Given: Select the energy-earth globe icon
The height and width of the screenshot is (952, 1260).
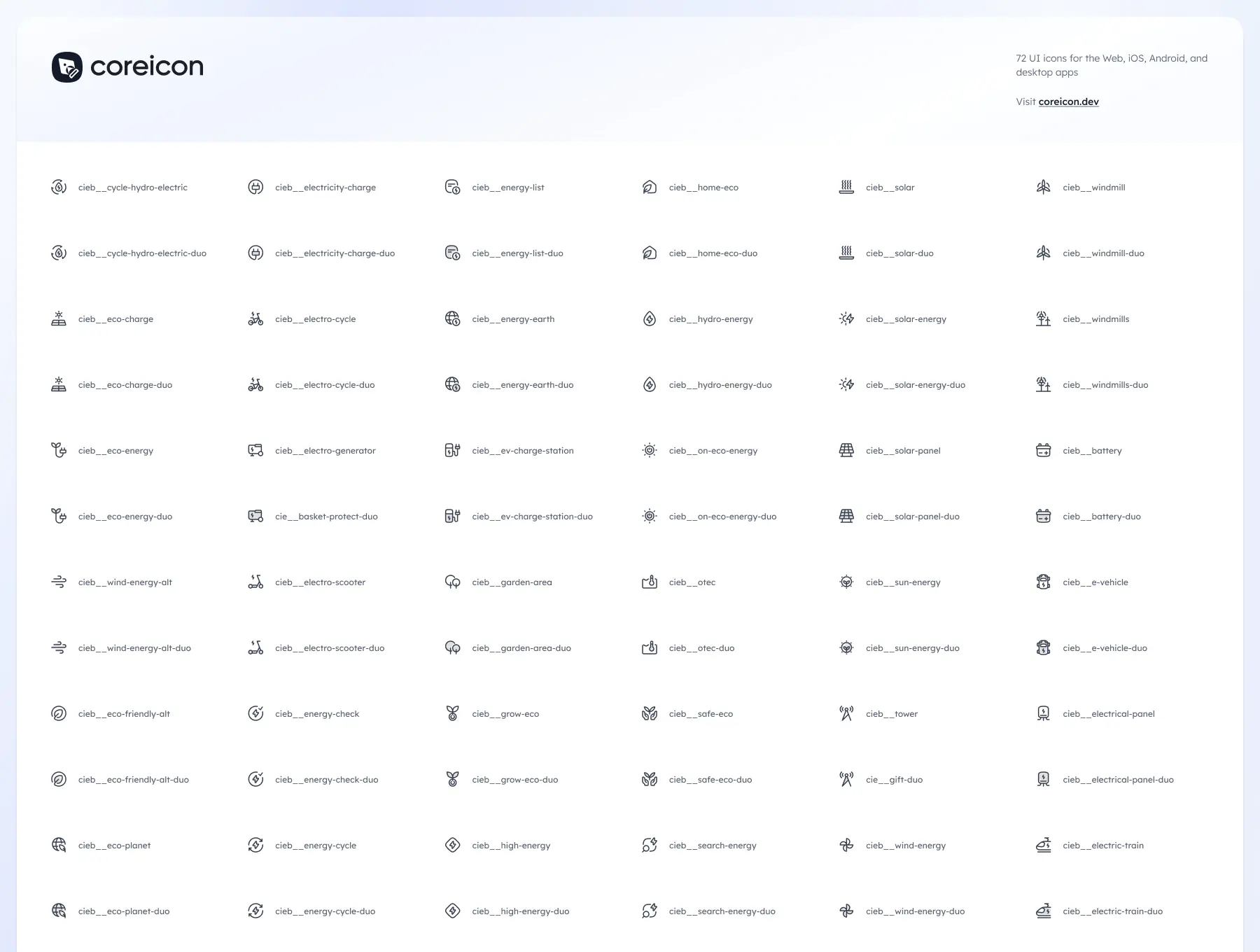Looking at the screenshot, I should point(453,319).
